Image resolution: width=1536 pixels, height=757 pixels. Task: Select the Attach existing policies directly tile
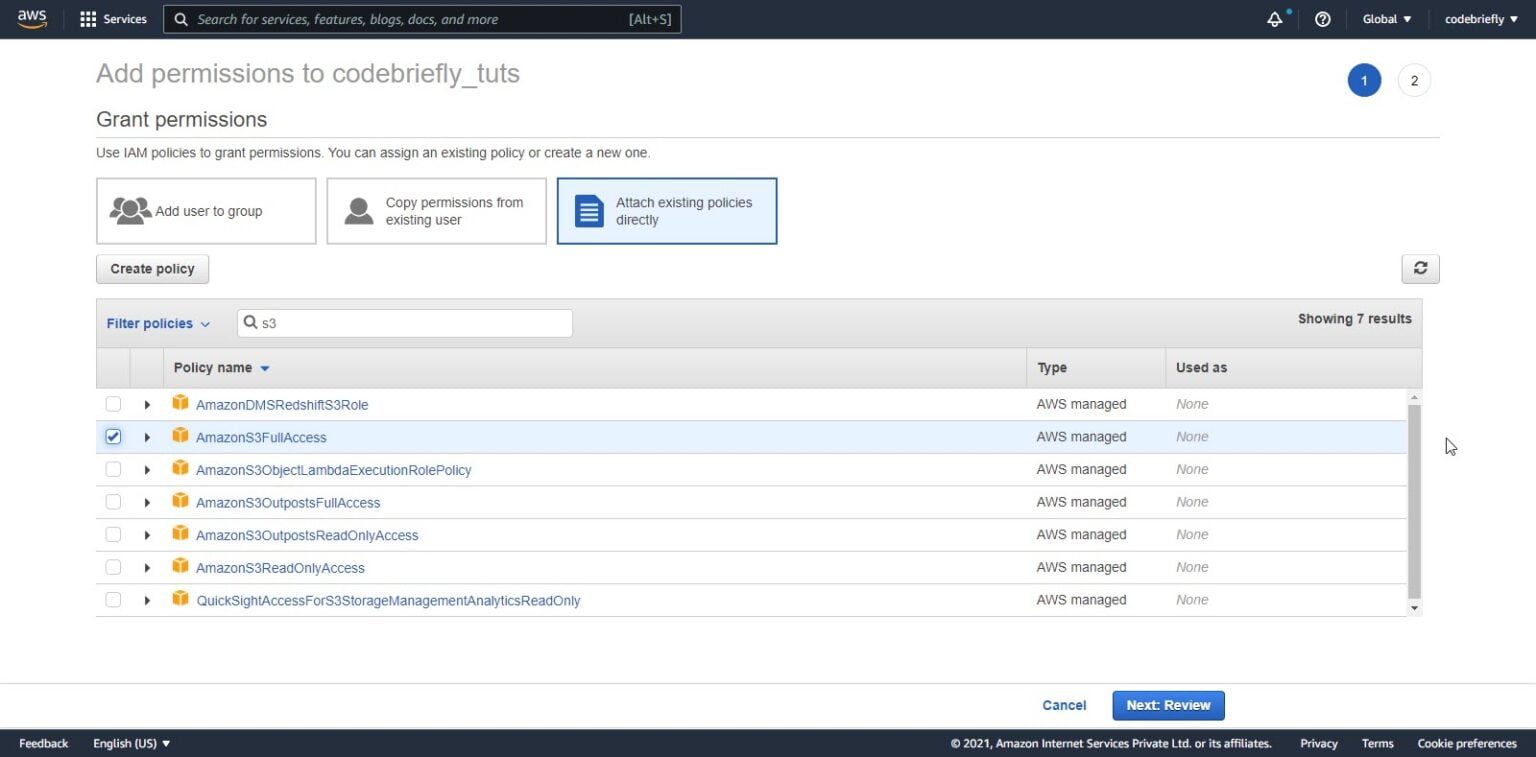click(667, 211)
